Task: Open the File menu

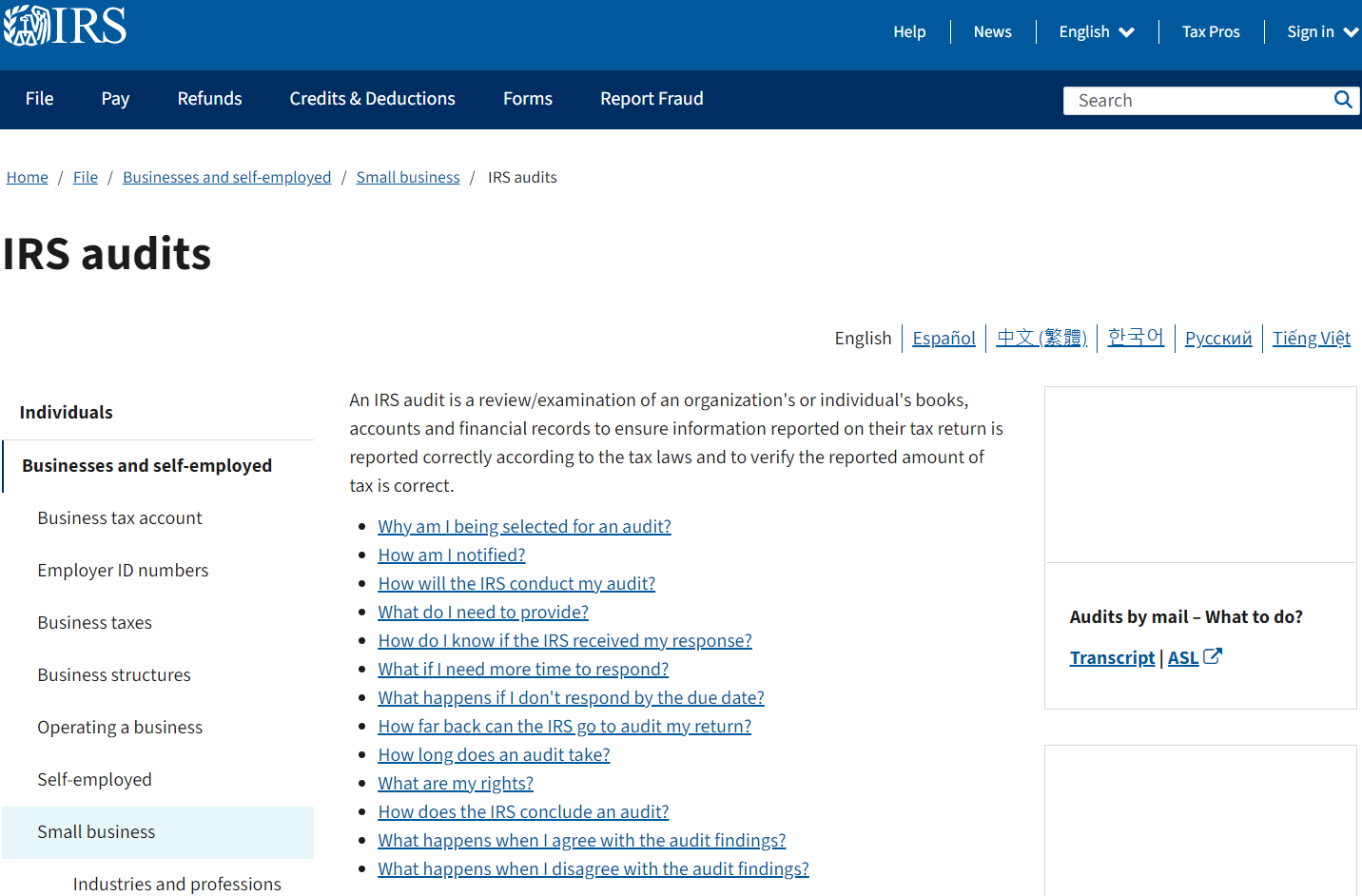Action: tap(40, 99)
